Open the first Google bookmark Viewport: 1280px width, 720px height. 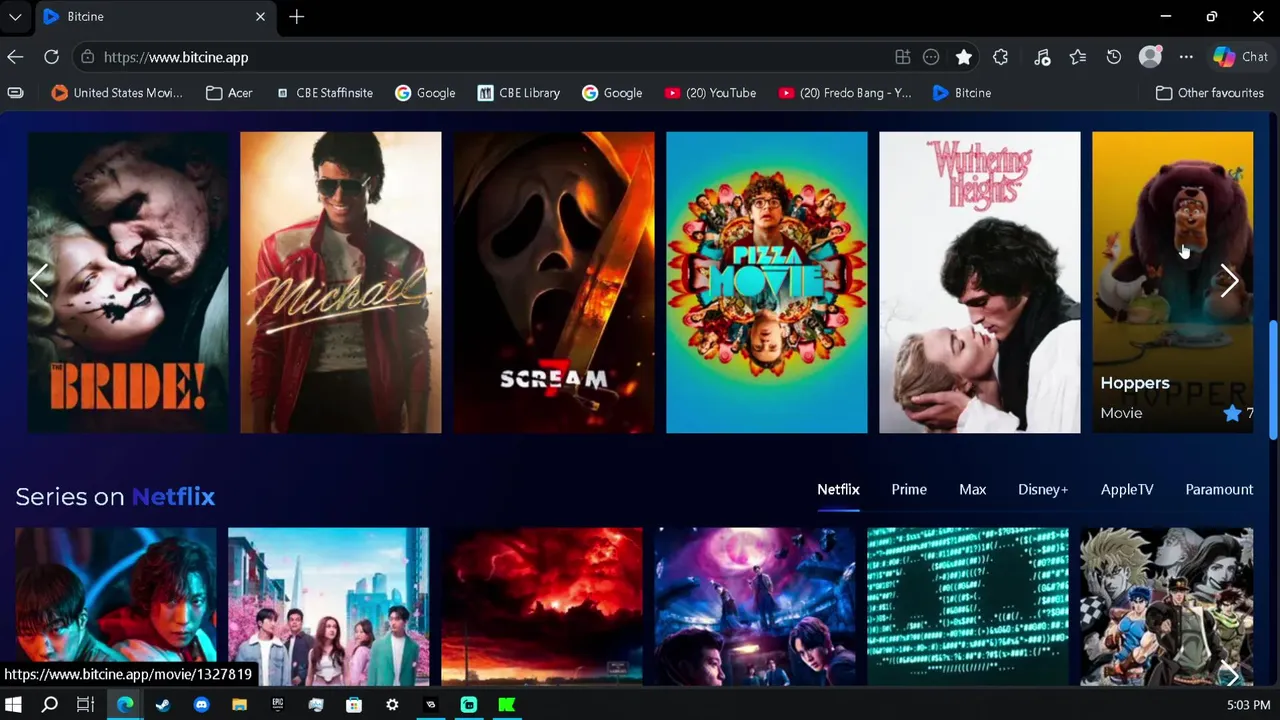pyautogui.click(x=425, y=93)
